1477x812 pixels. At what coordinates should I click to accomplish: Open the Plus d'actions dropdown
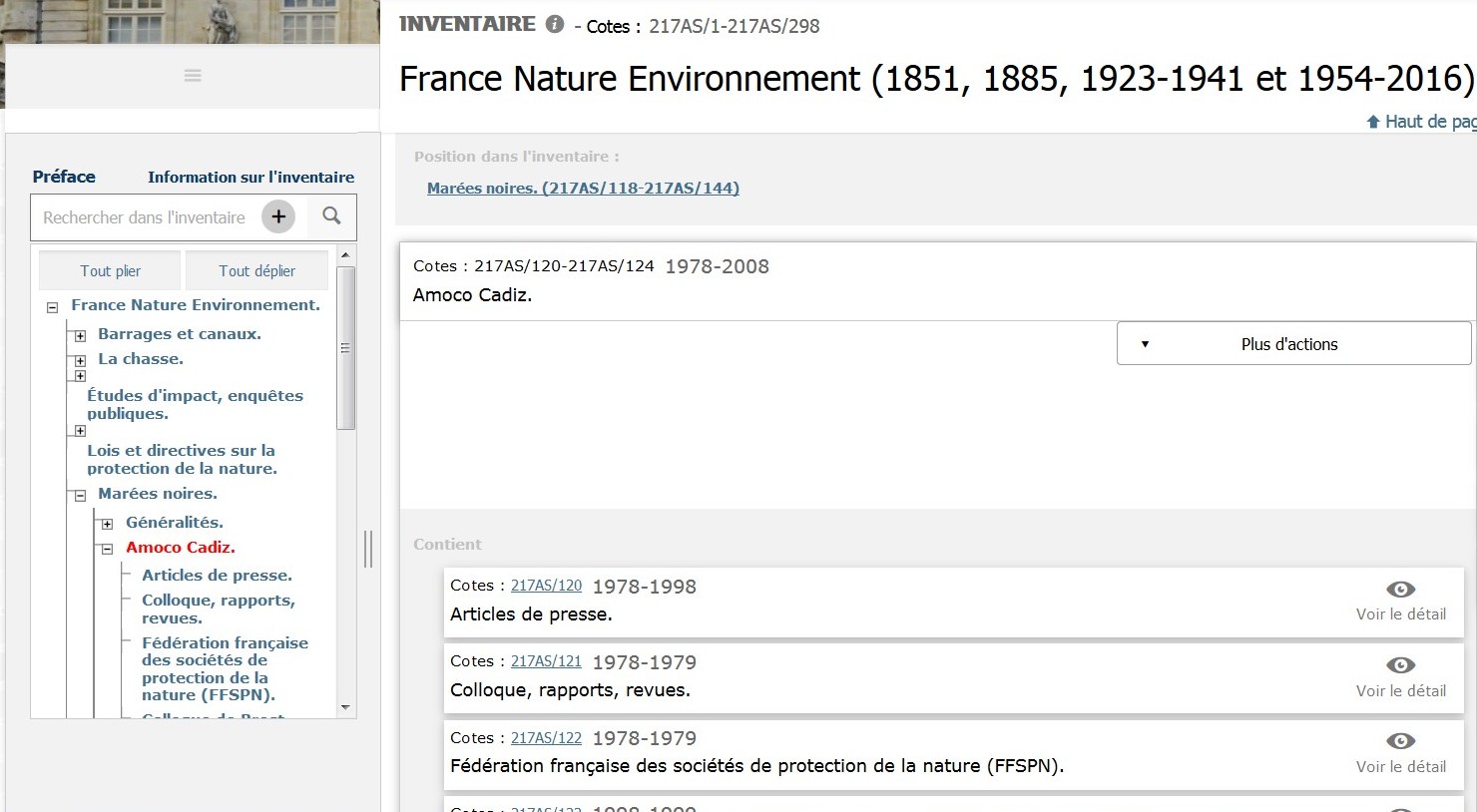pyautogui.click(x=1293, y=343)
